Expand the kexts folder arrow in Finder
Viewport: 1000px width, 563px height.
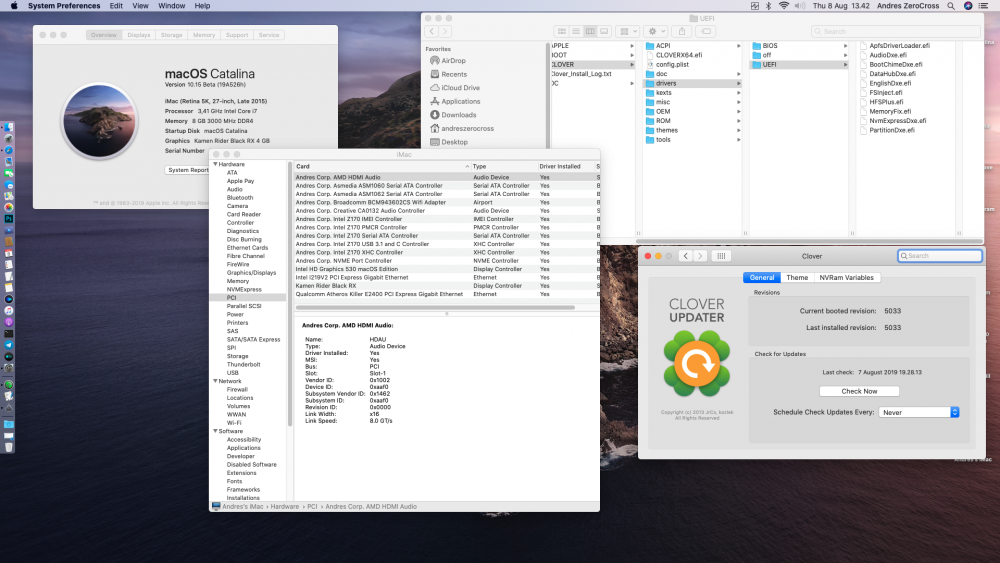coord(739,92)
